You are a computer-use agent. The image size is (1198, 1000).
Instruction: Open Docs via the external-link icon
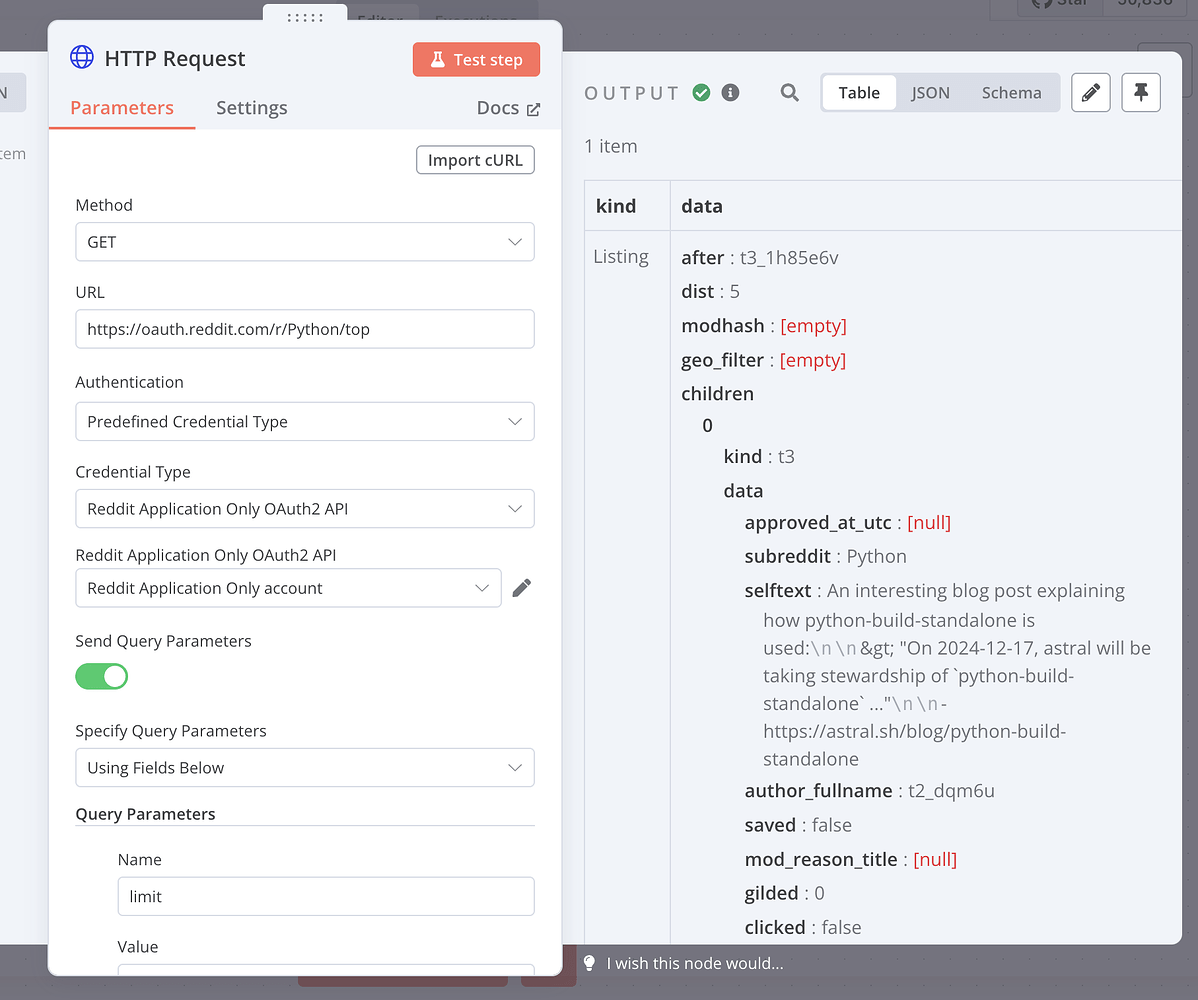[530, 108]
